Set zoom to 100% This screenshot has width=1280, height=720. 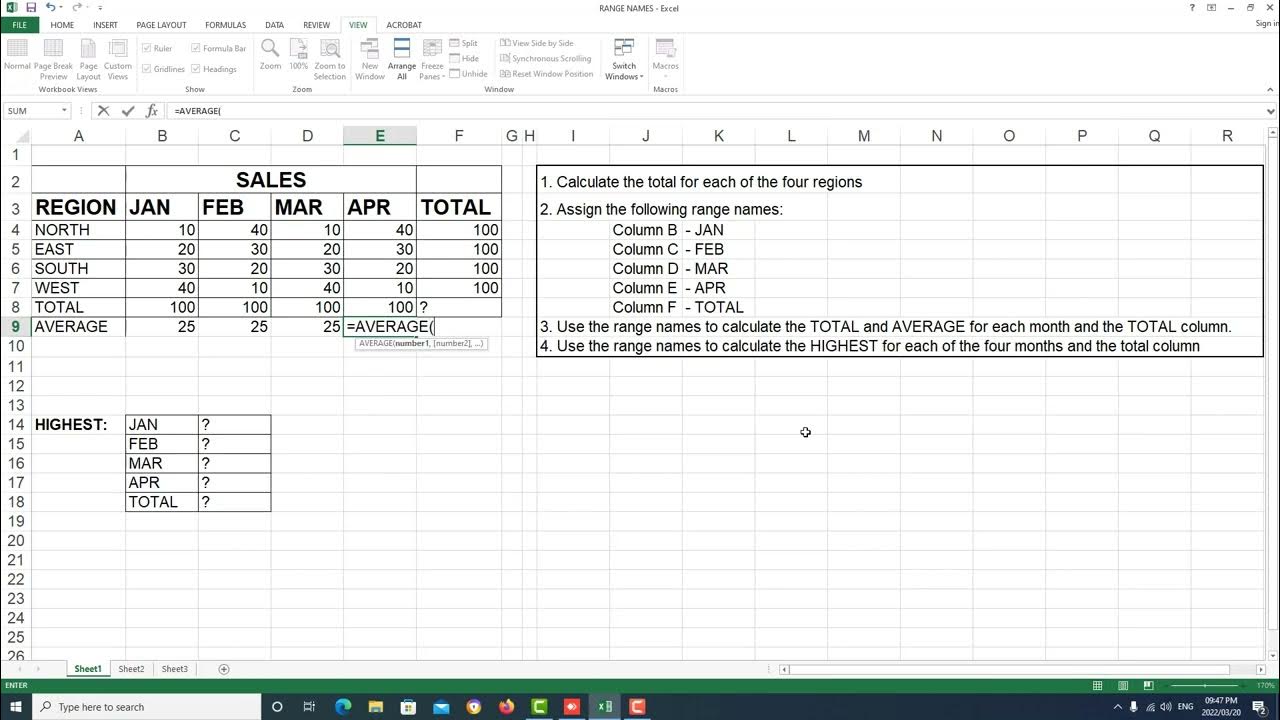click(299, 55)
